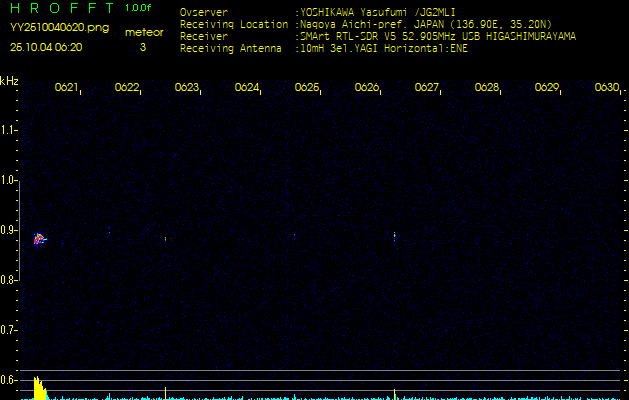Click the 1.1 frequency axis label
Viewport: 629px width, 400px height.
click(7, 130)
